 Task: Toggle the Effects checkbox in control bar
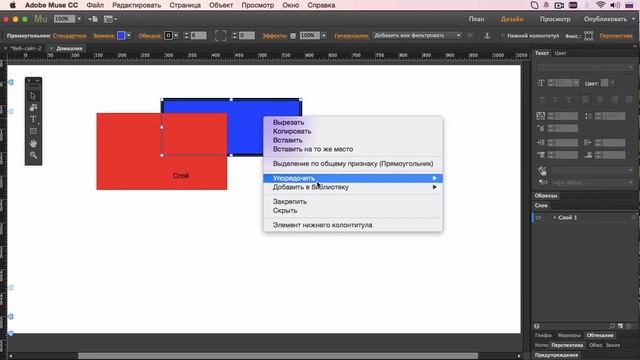coord(293,36)
